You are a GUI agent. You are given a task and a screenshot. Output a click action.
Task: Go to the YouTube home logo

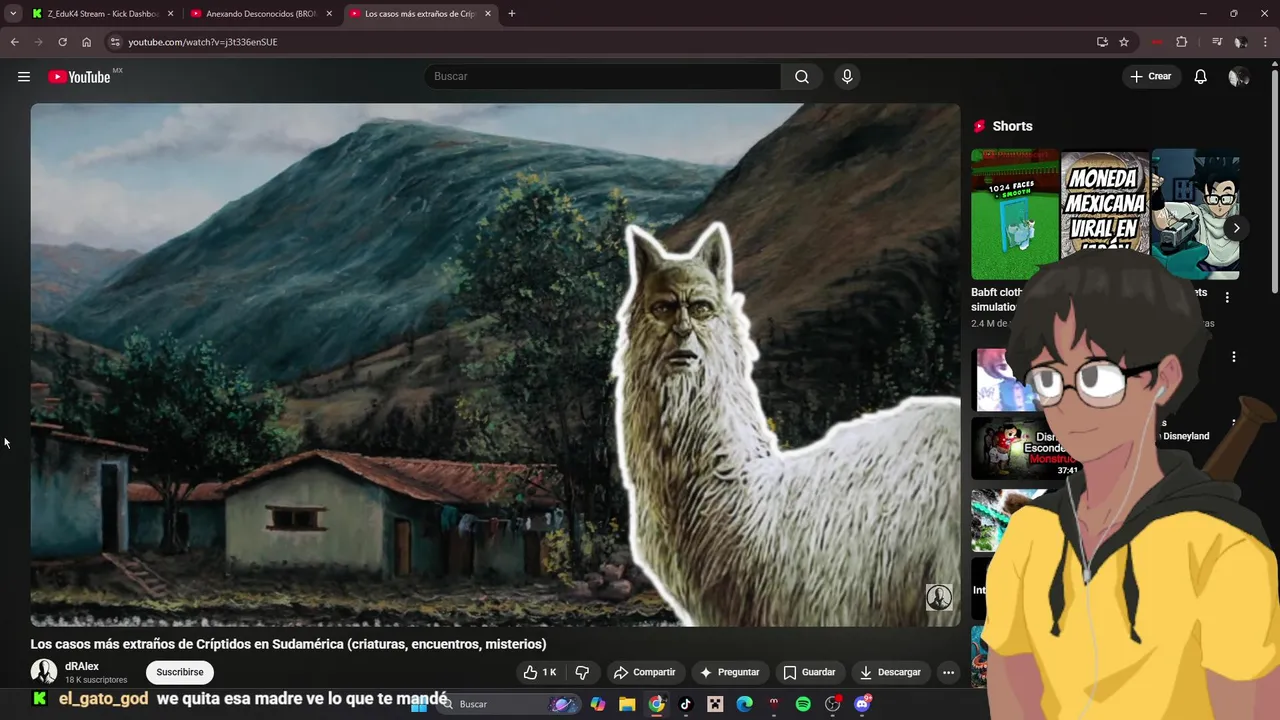tap(80, 77)
